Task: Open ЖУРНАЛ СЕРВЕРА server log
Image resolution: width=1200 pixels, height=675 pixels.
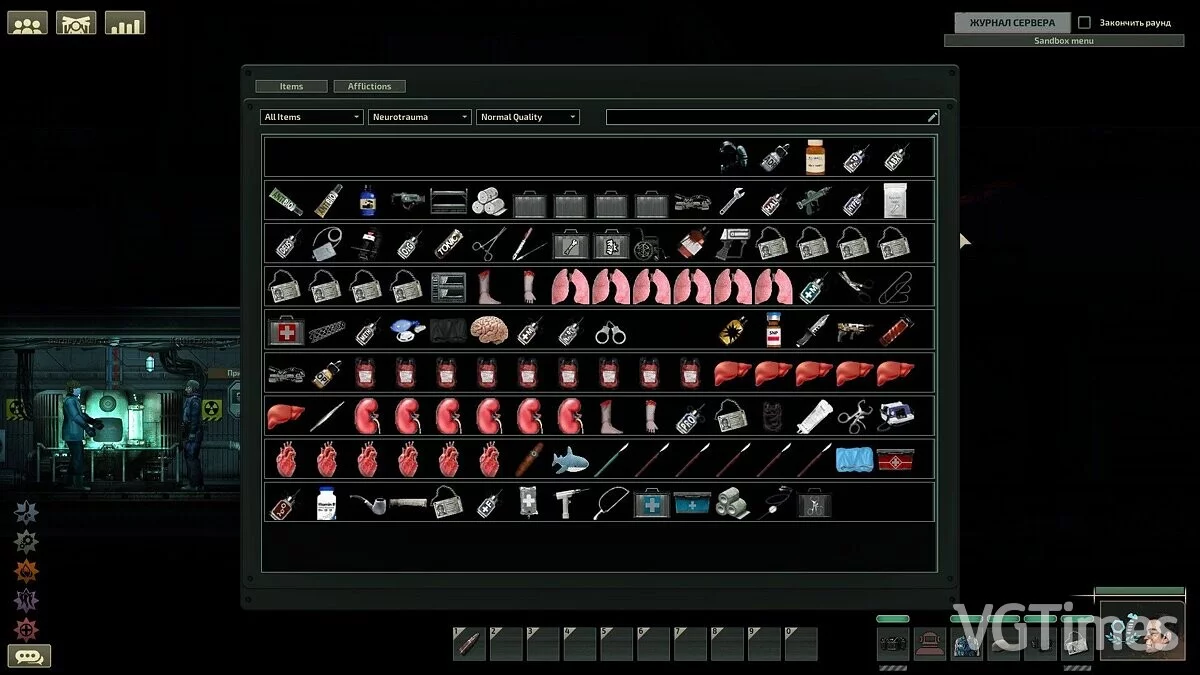Action: point(1012,22)
